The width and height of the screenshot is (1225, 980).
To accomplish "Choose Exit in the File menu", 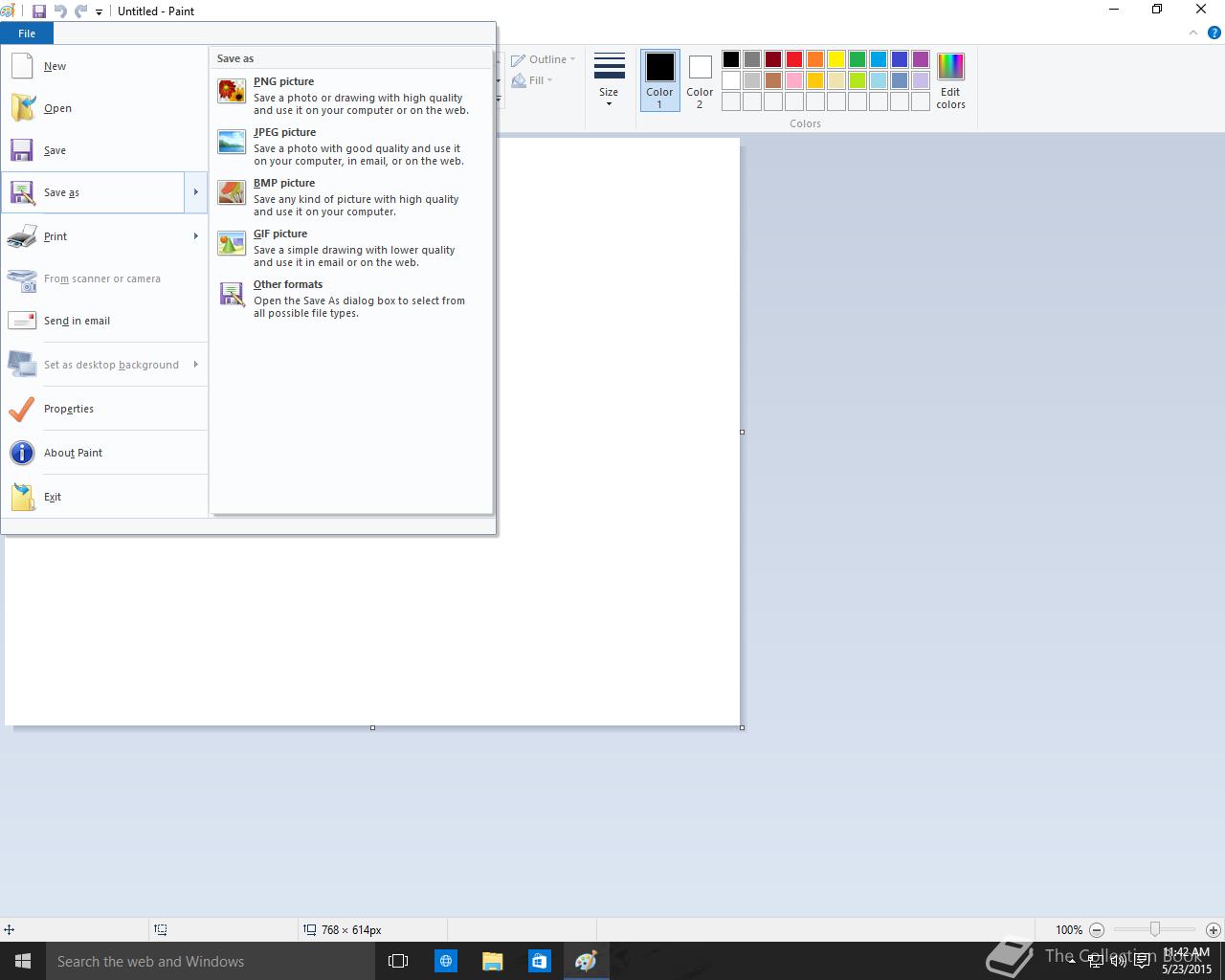I will pyautogui.click(x=104, y=497).
